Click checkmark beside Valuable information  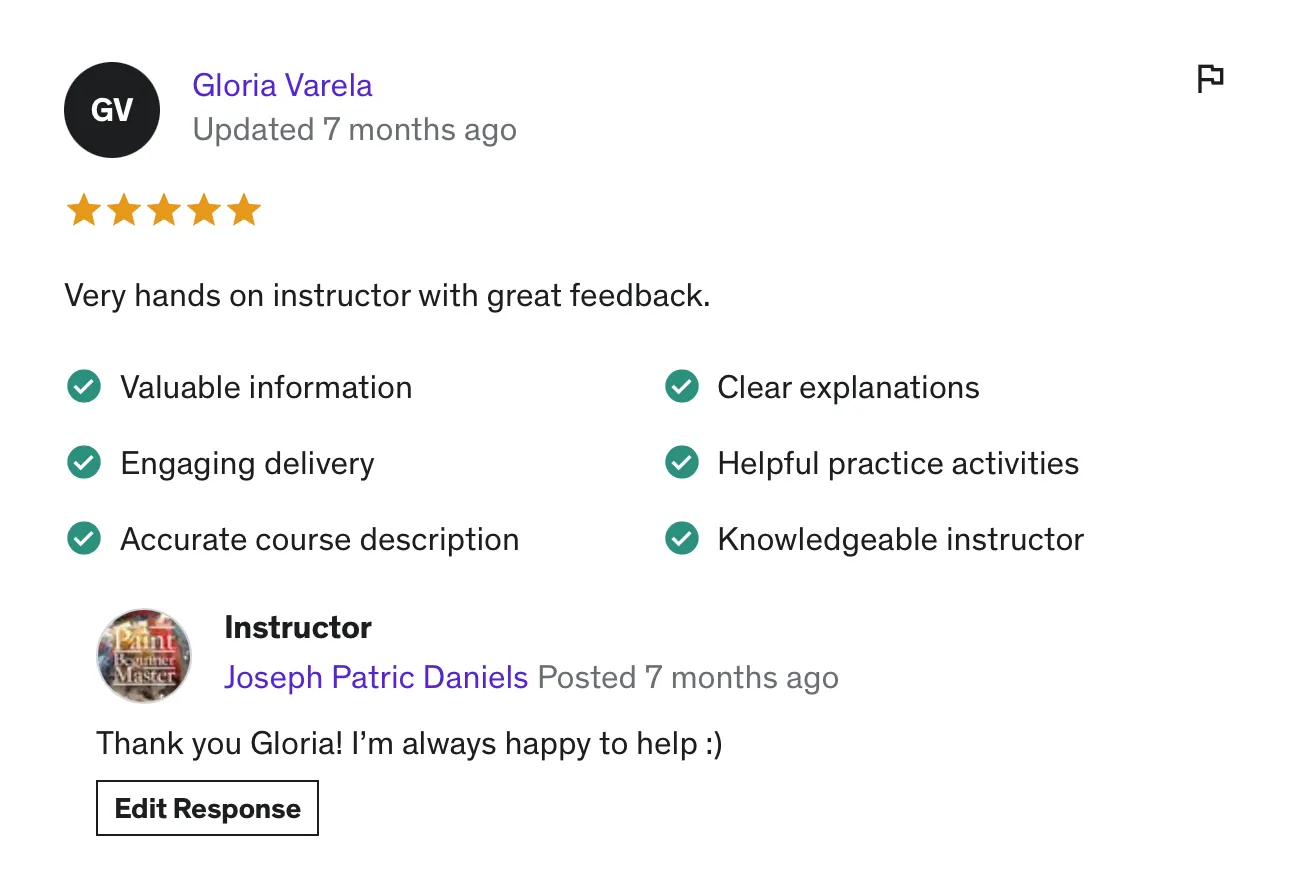(x=84, y=386)
